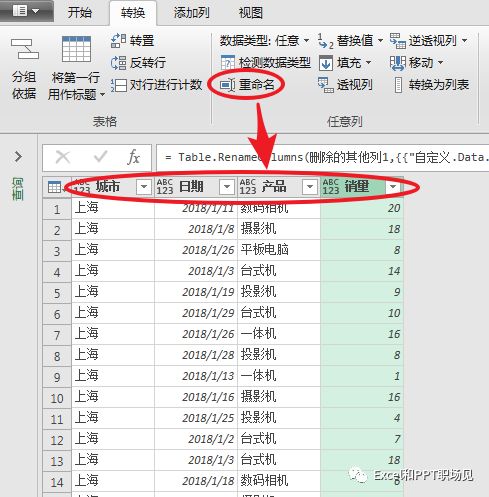489x497 pixels.
Task: Click the 产品 column type icon
Action: pos(248,187)
